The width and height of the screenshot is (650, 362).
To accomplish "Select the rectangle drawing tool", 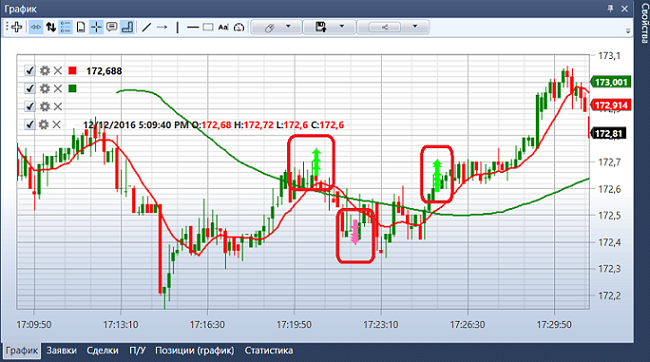I will [x=208, y=27].
